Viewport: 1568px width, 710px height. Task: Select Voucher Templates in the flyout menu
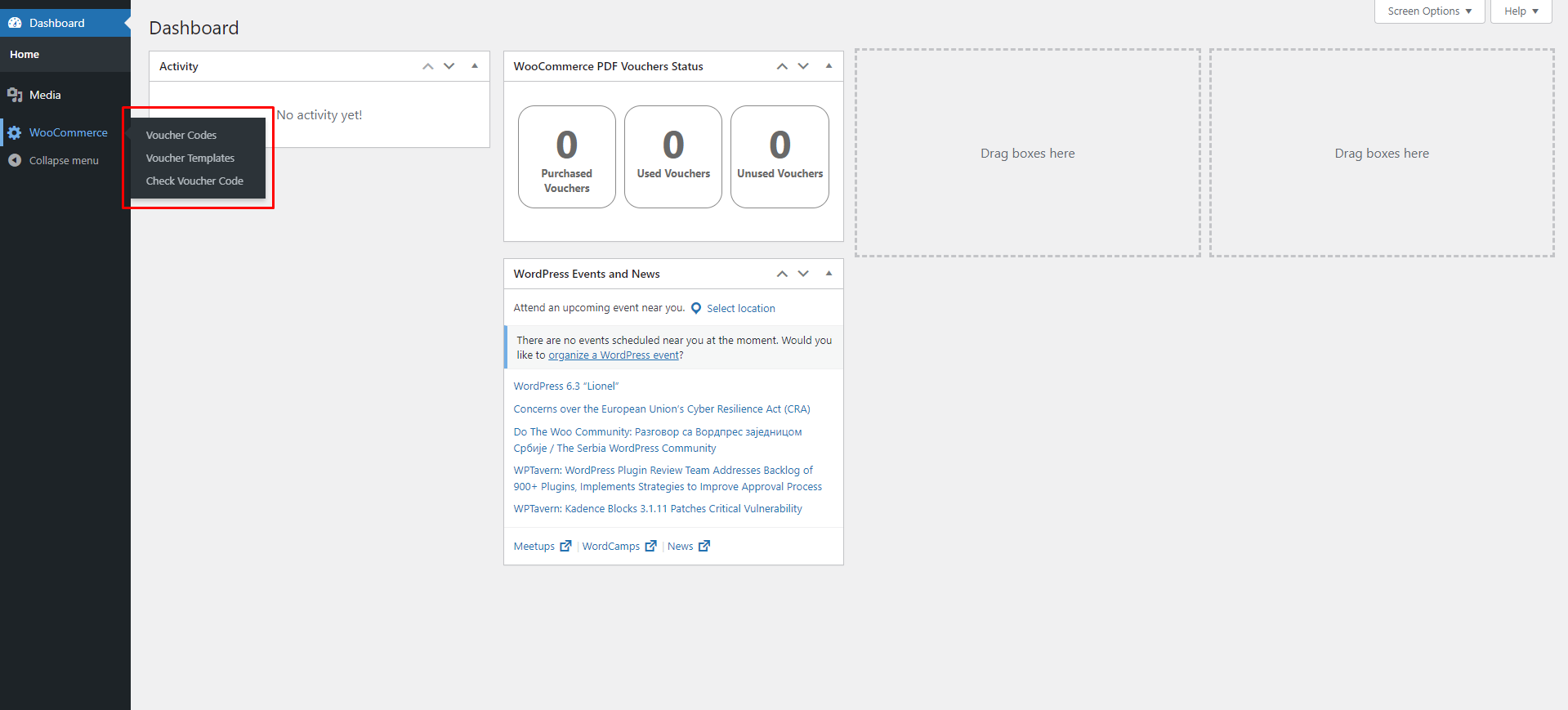tap(190, 158)
